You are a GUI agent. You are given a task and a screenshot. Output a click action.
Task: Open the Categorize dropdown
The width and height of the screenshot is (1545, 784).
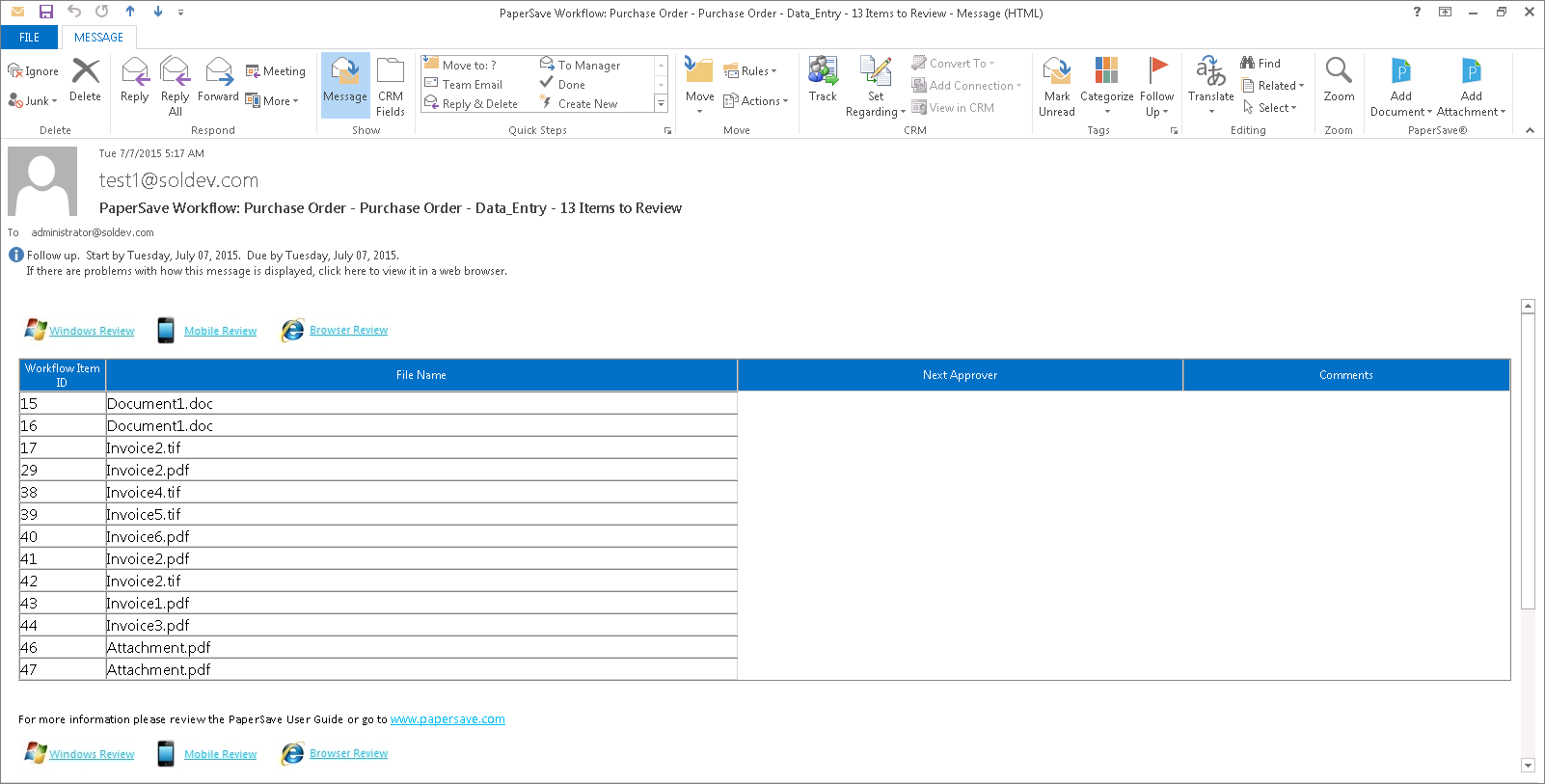(x=1107, y=104)
